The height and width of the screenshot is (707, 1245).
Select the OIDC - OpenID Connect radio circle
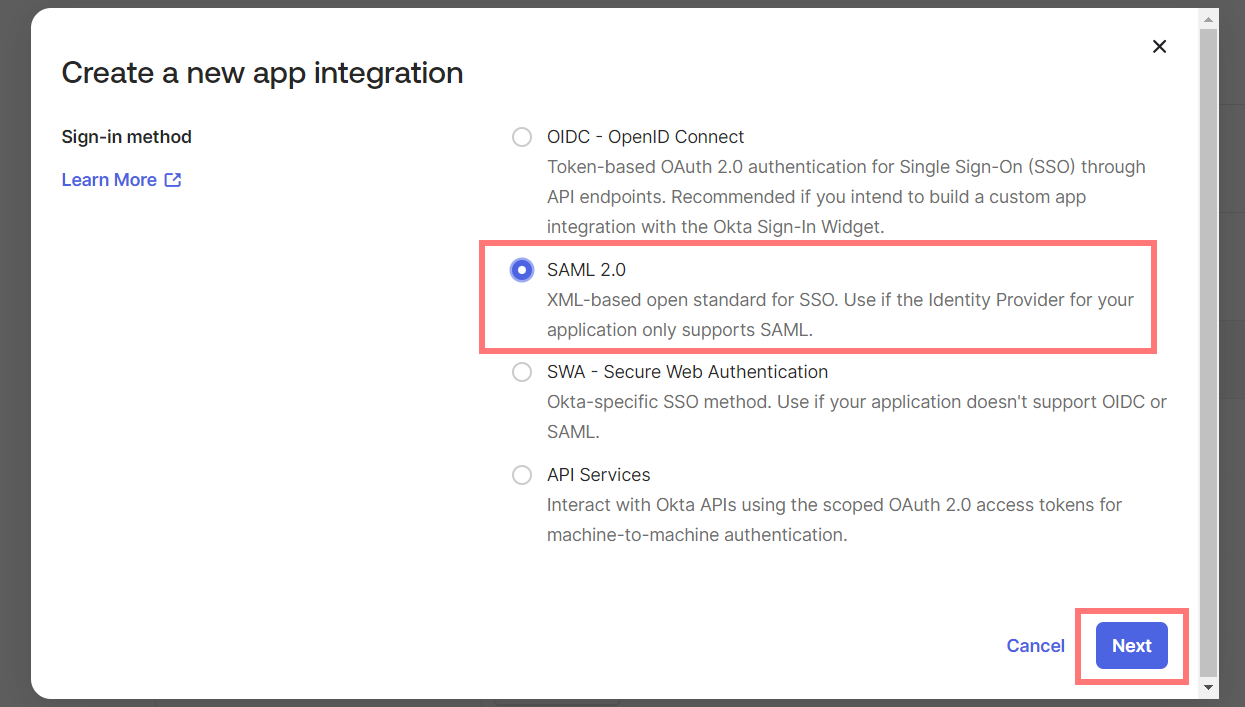click(522, 137)
